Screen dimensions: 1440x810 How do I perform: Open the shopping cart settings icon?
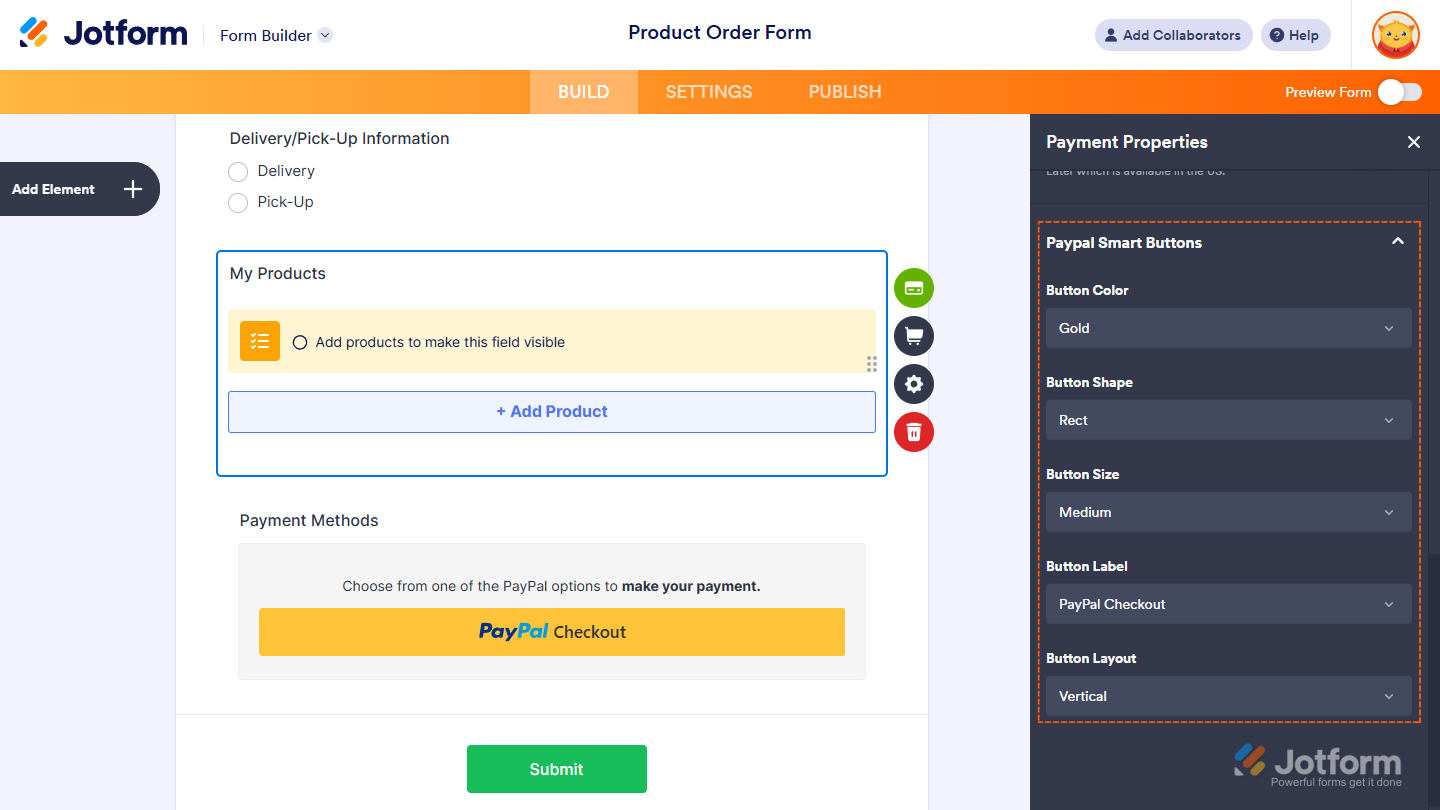click(913, 336)
